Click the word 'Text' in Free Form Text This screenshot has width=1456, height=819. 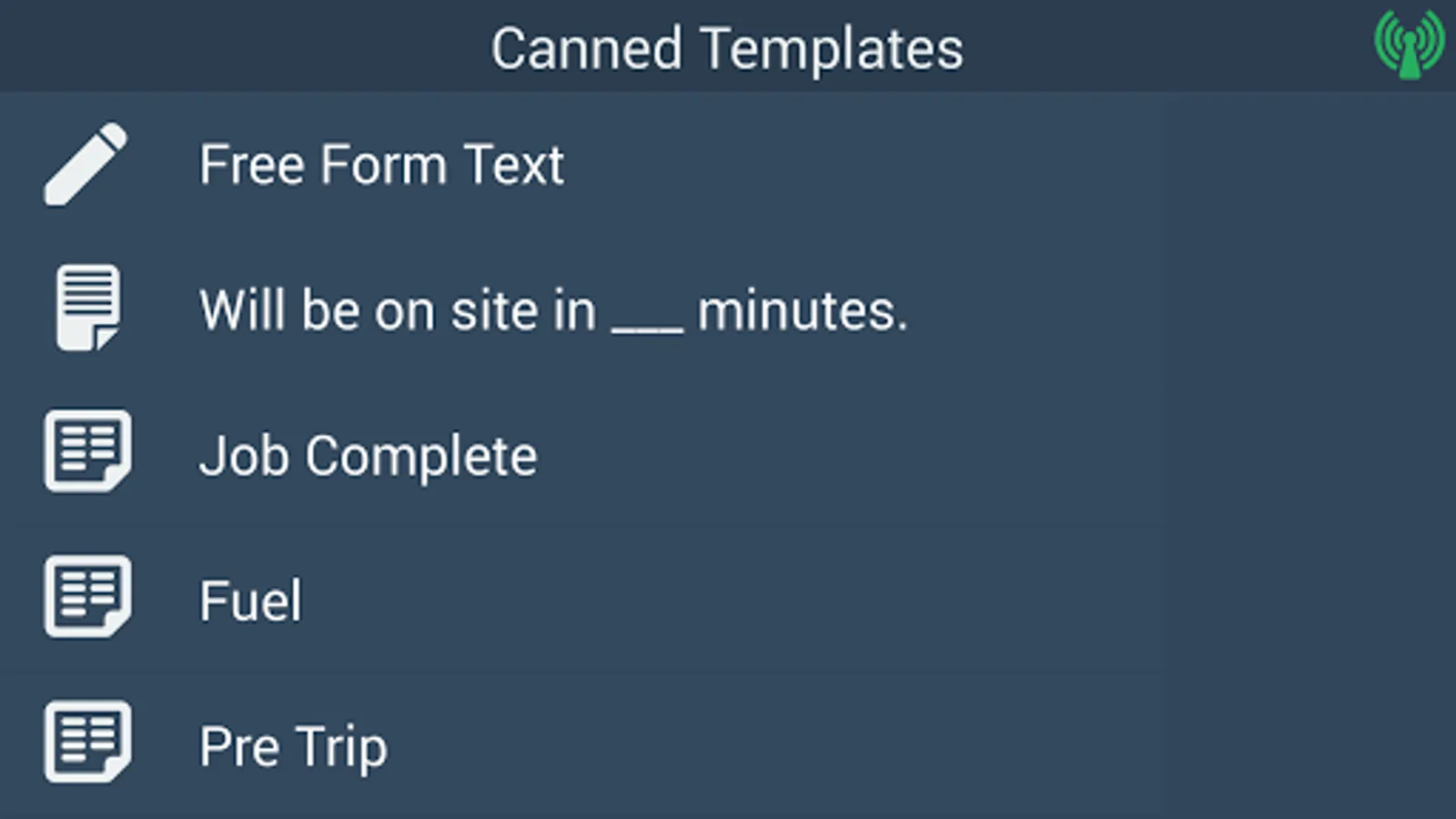pyautogui.click(x=513, y=165)
